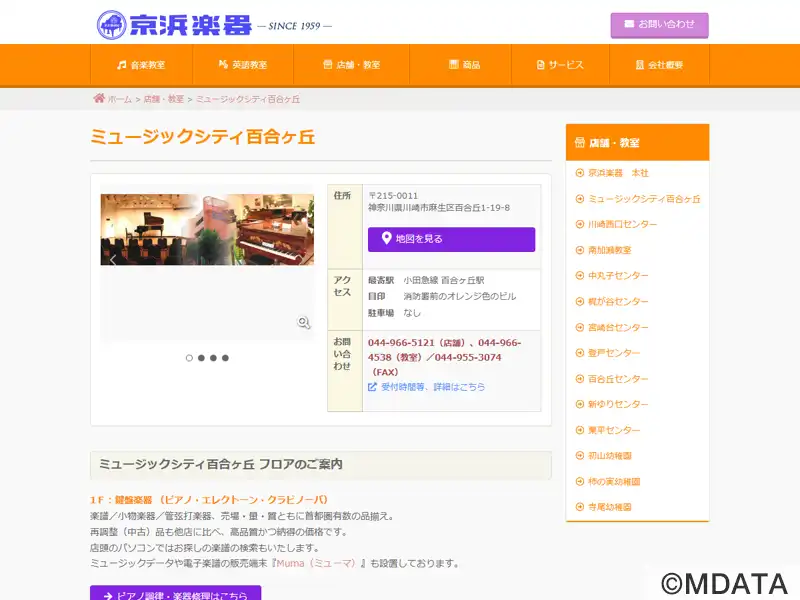
Task: Open the 会社概要 navigation menu
Action: [659, 65]
